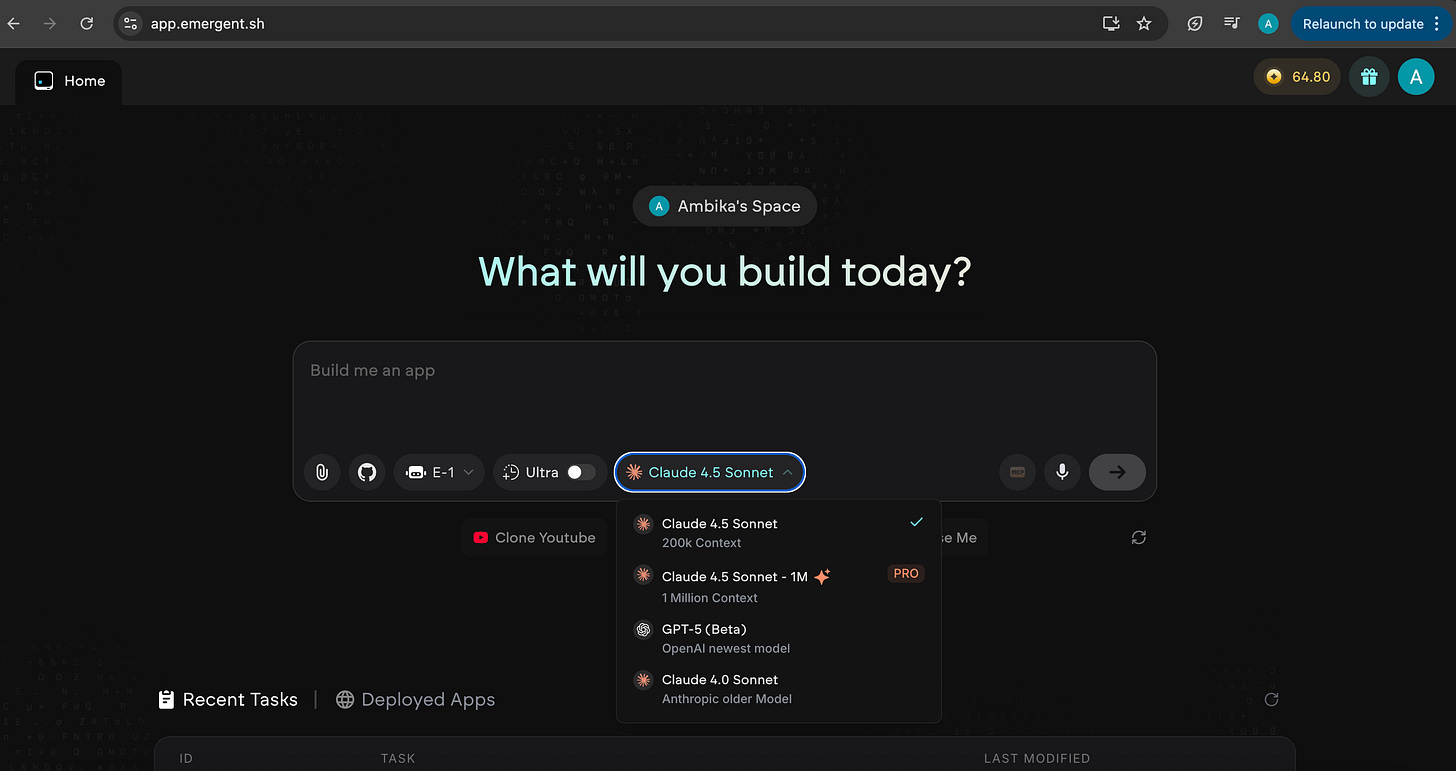Click the LAST MODIFIED column header
Screen dimensions: 1456x771
click(x=1037, y=758)
